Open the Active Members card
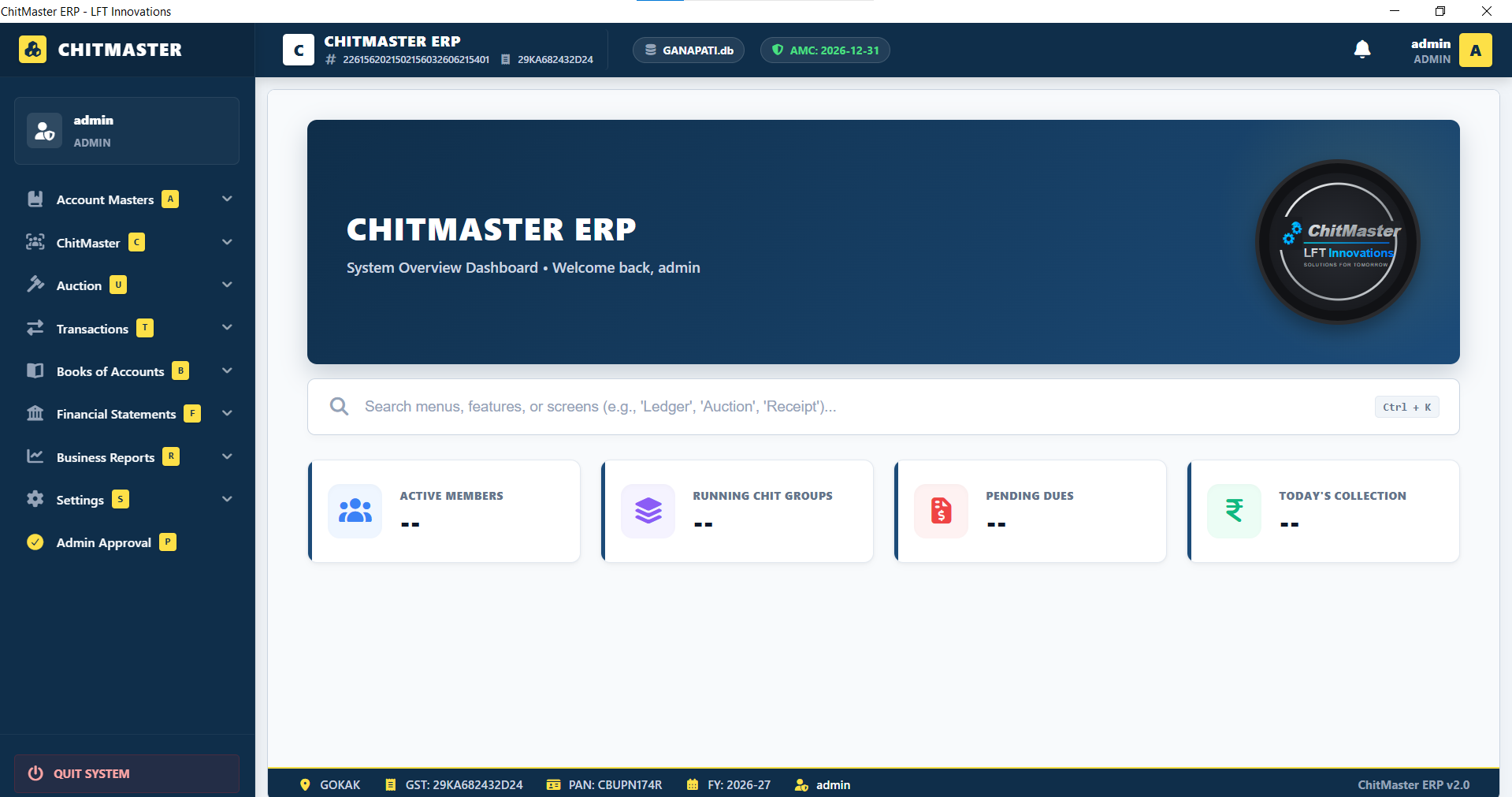The image size is (1512, 797). pyautogui.click(x=444, y=511)
